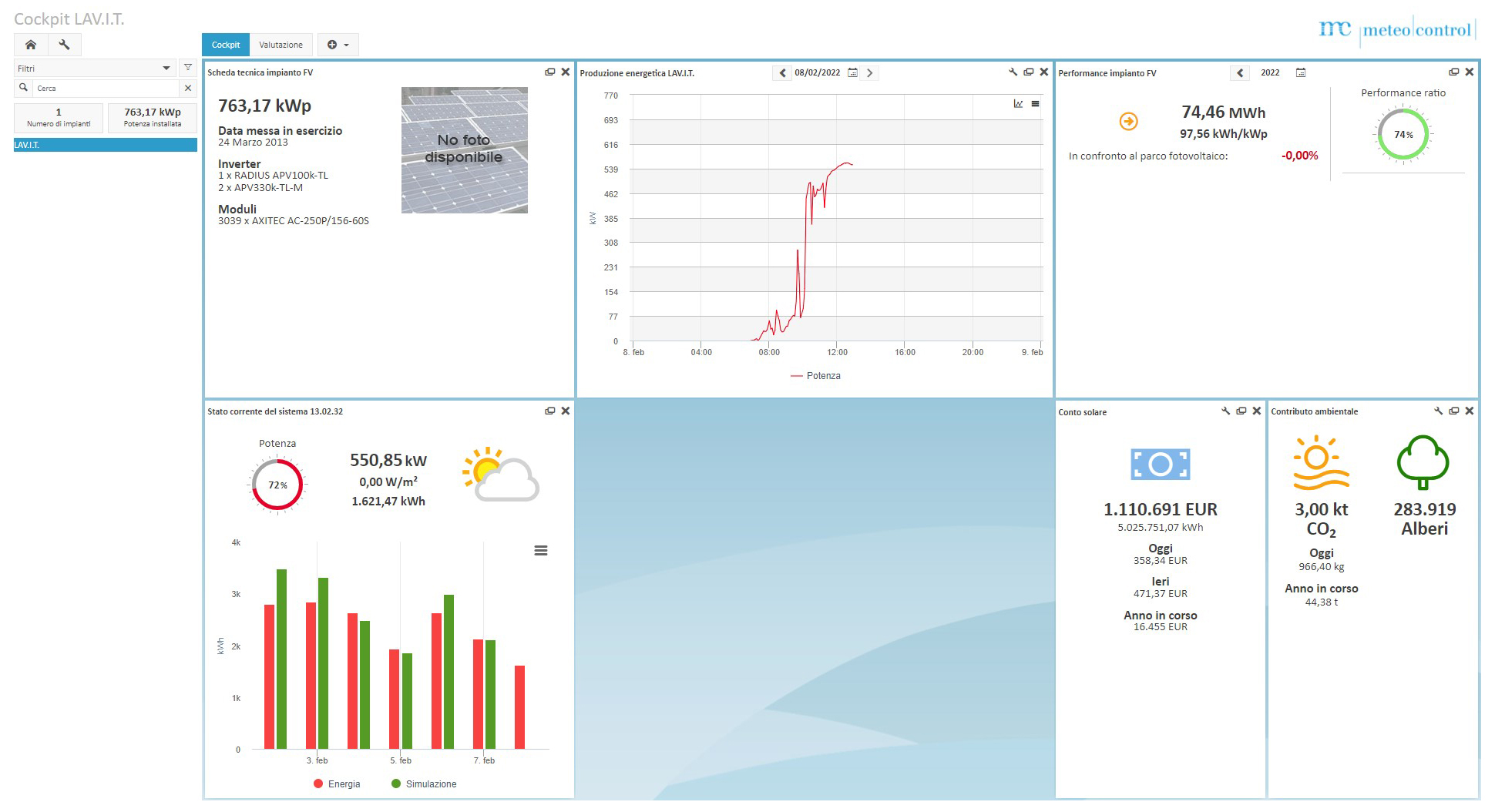Toggle the Simulazione series in the legend
Screen dimensions: 1495x812
(424, 784)
